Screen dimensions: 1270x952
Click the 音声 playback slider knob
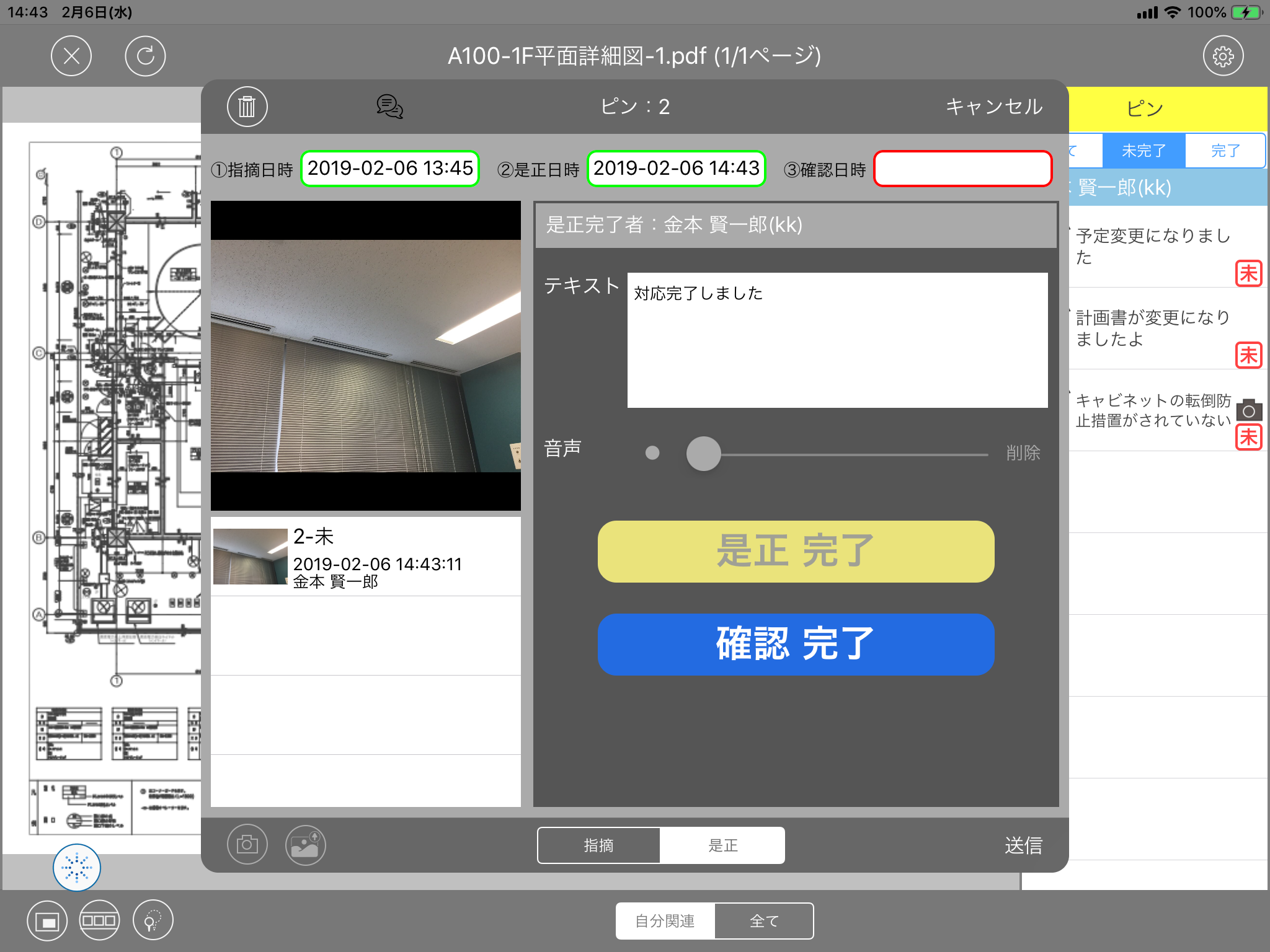pos(703,454)
